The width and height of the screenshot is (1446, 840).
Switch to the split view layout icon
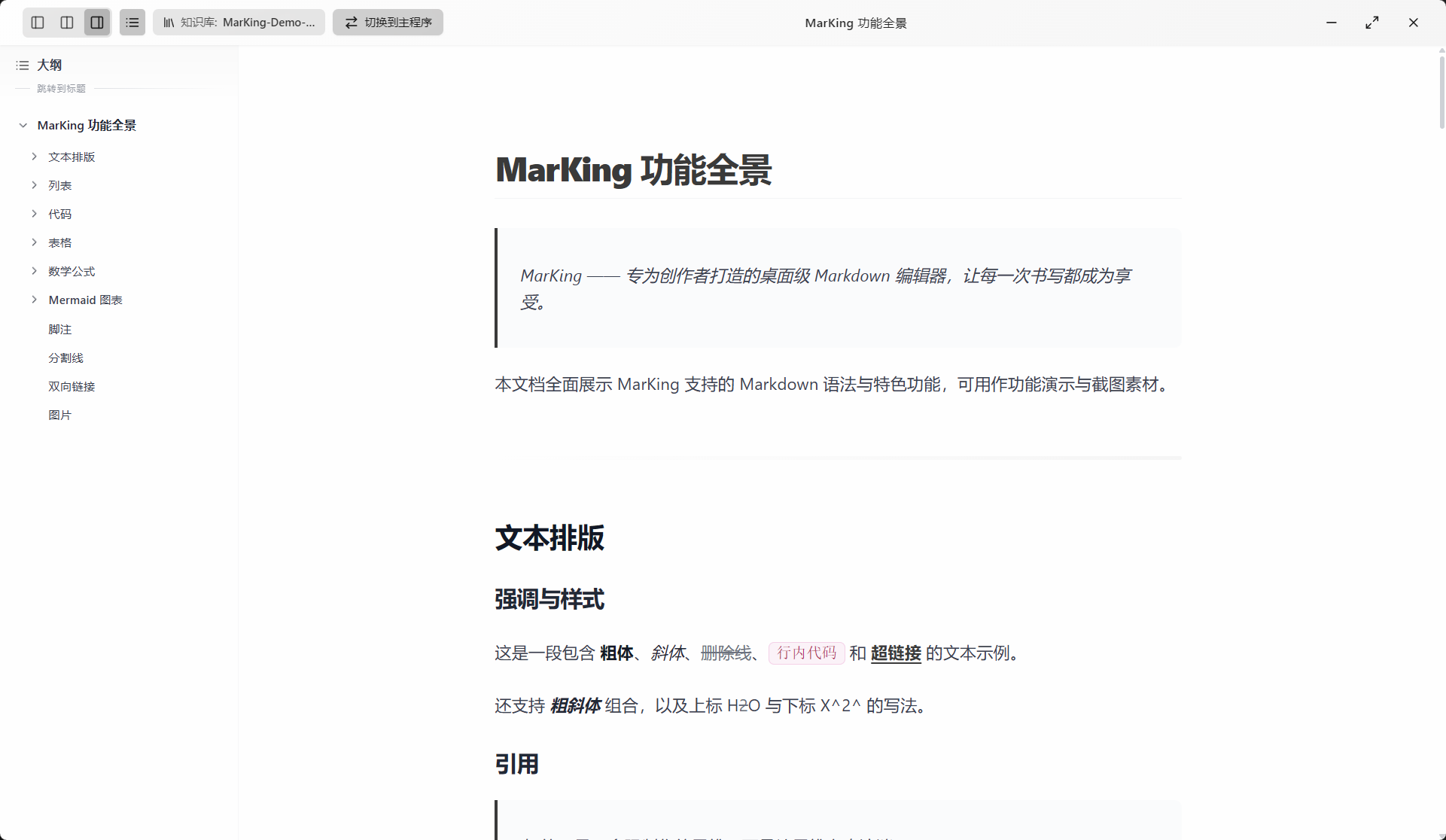tap(67, 23)
